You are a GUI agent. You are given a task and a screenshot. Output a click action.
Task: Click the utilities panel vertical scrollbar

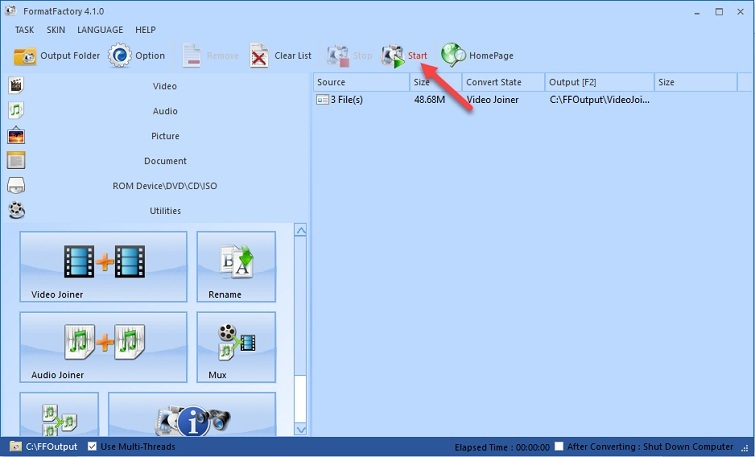299,330
